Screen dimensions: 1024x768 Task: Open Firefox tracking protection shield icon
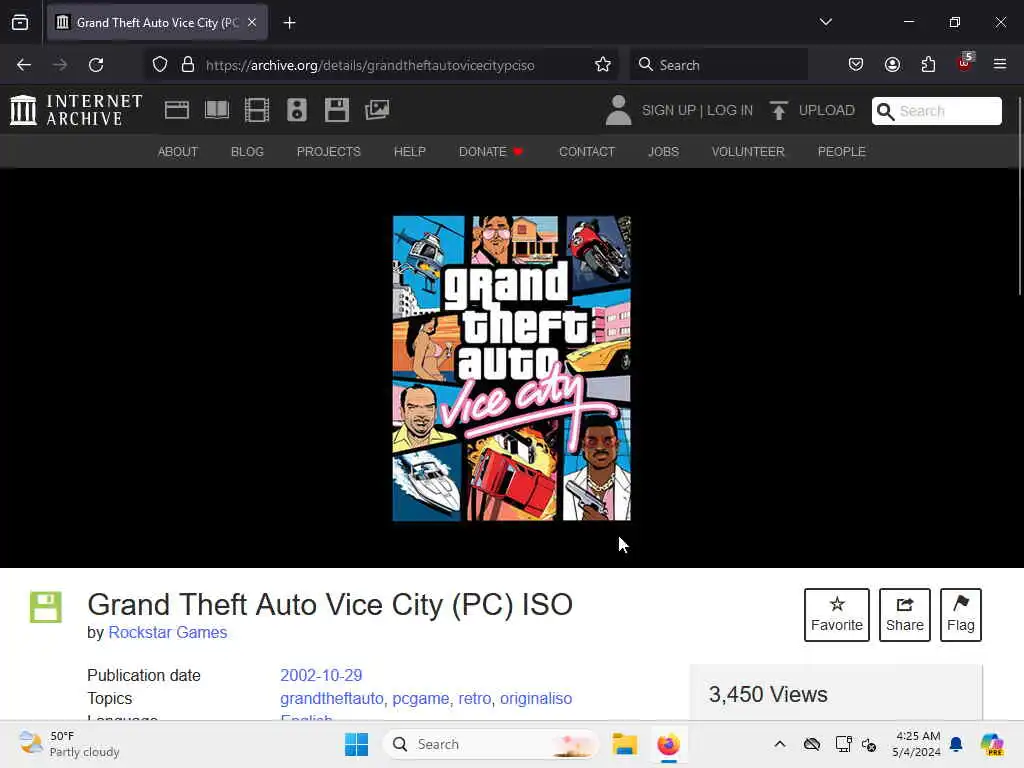(160, 65)
